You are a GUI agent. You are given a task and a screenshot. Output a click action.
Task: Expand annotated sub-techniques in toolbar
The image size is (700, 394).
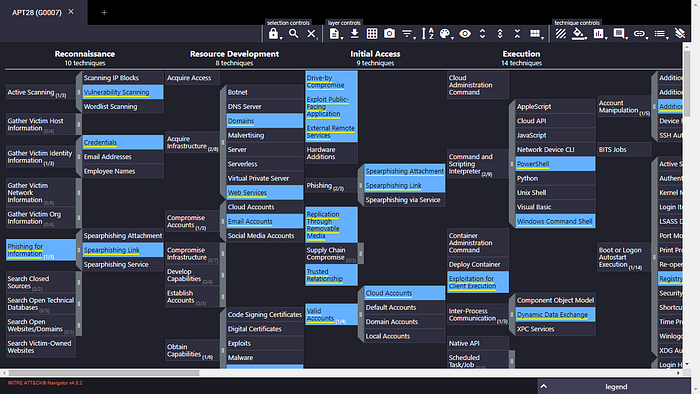click(500, 33)
